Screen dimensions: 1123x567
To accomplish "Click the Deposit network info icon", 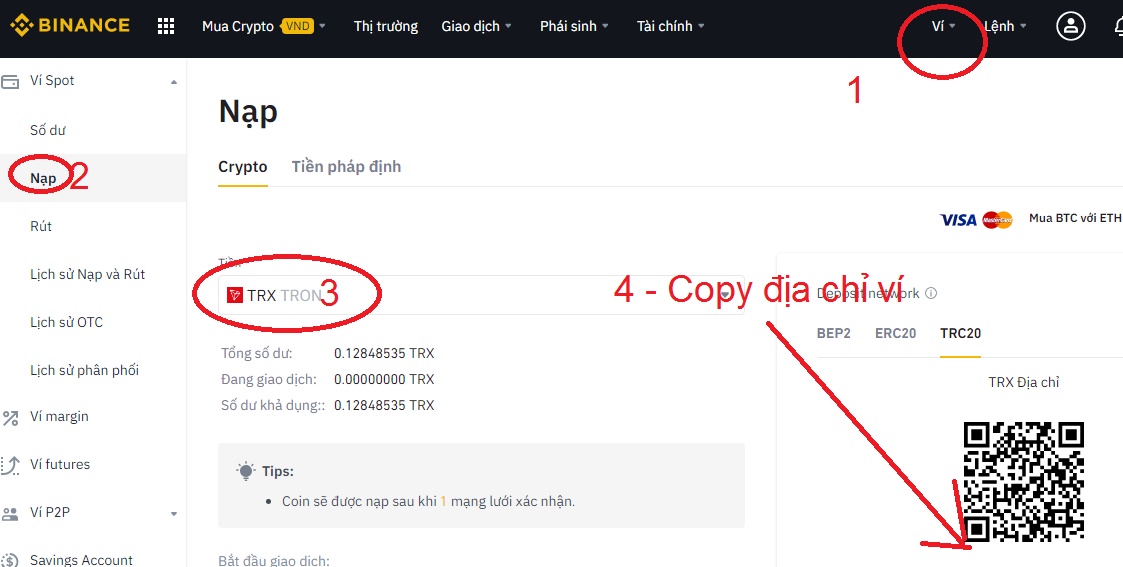I will [x=931, y=293].
